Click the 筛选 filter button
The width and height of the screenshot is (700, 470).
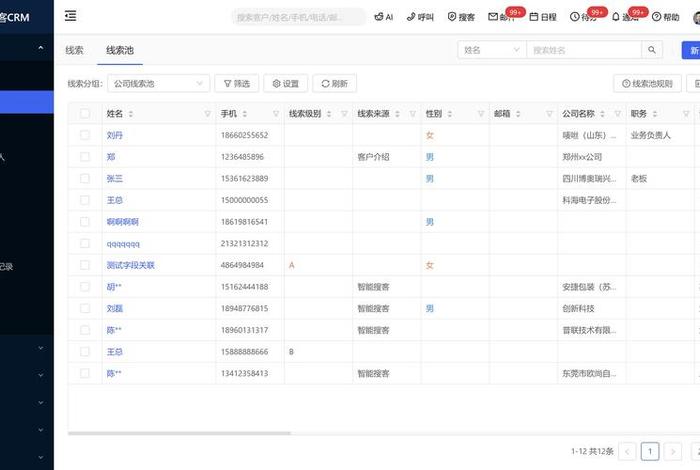(x=237, y=83)
